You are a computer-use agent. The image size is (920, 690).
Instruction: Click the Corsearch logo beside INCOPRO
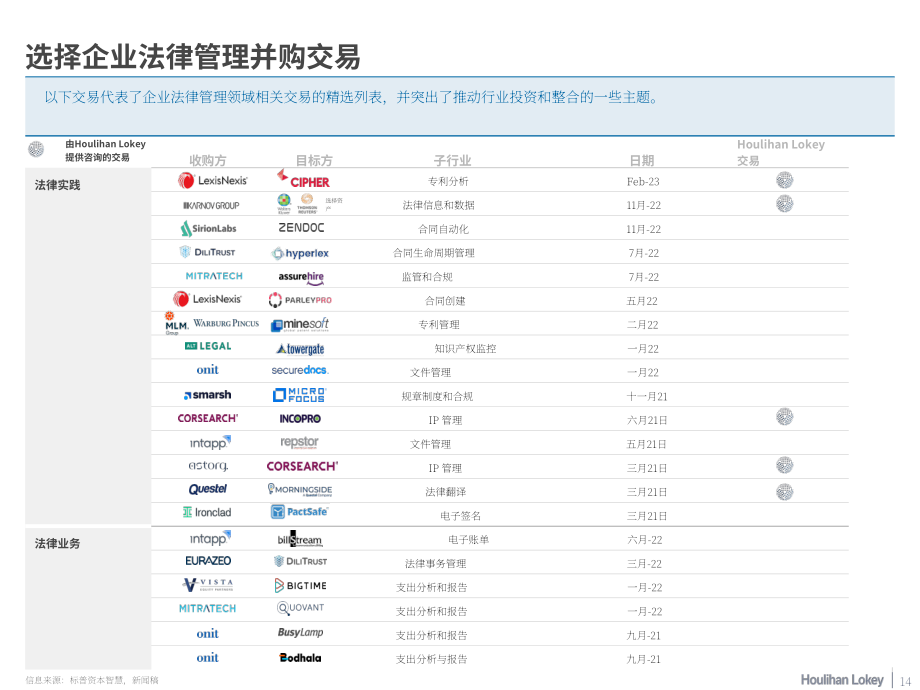coord(208,418)
